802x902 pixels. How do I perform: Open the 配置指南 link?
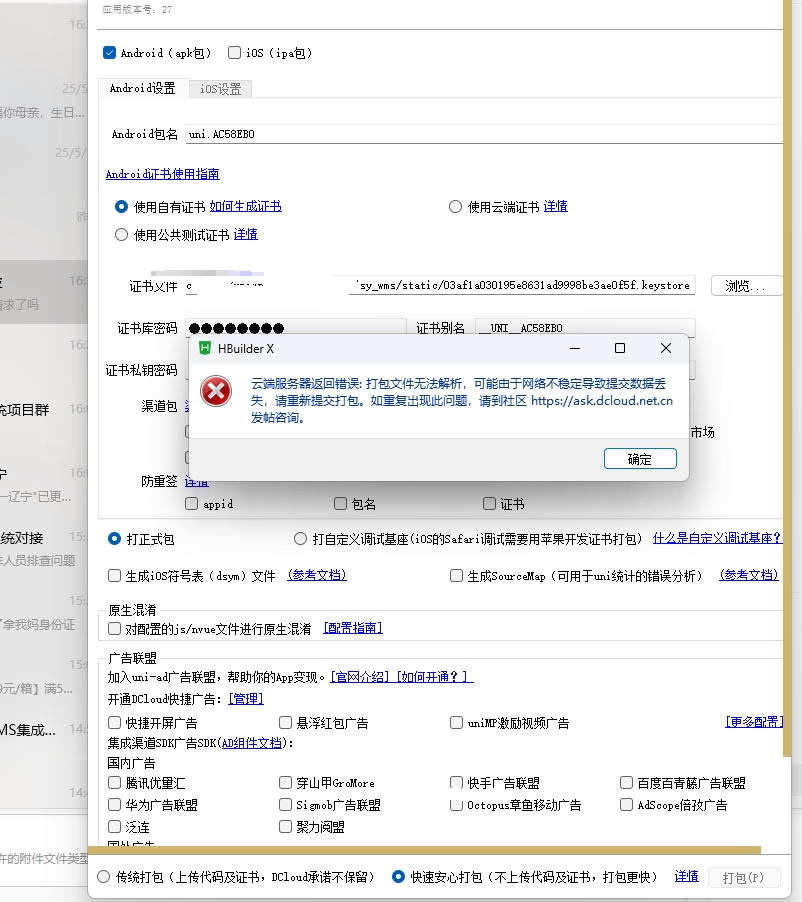(353, 628)
